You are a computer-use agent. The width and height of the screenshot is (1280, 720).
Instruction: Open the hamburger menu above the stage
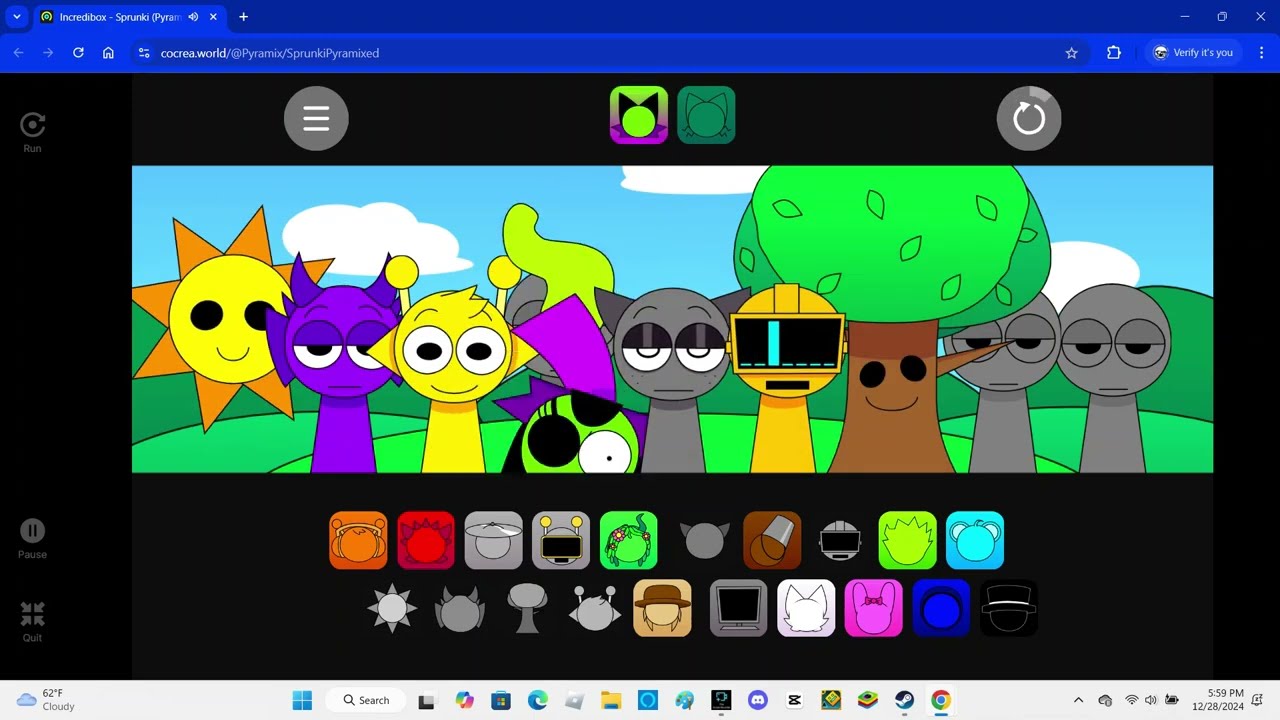[x=316, y=118]
